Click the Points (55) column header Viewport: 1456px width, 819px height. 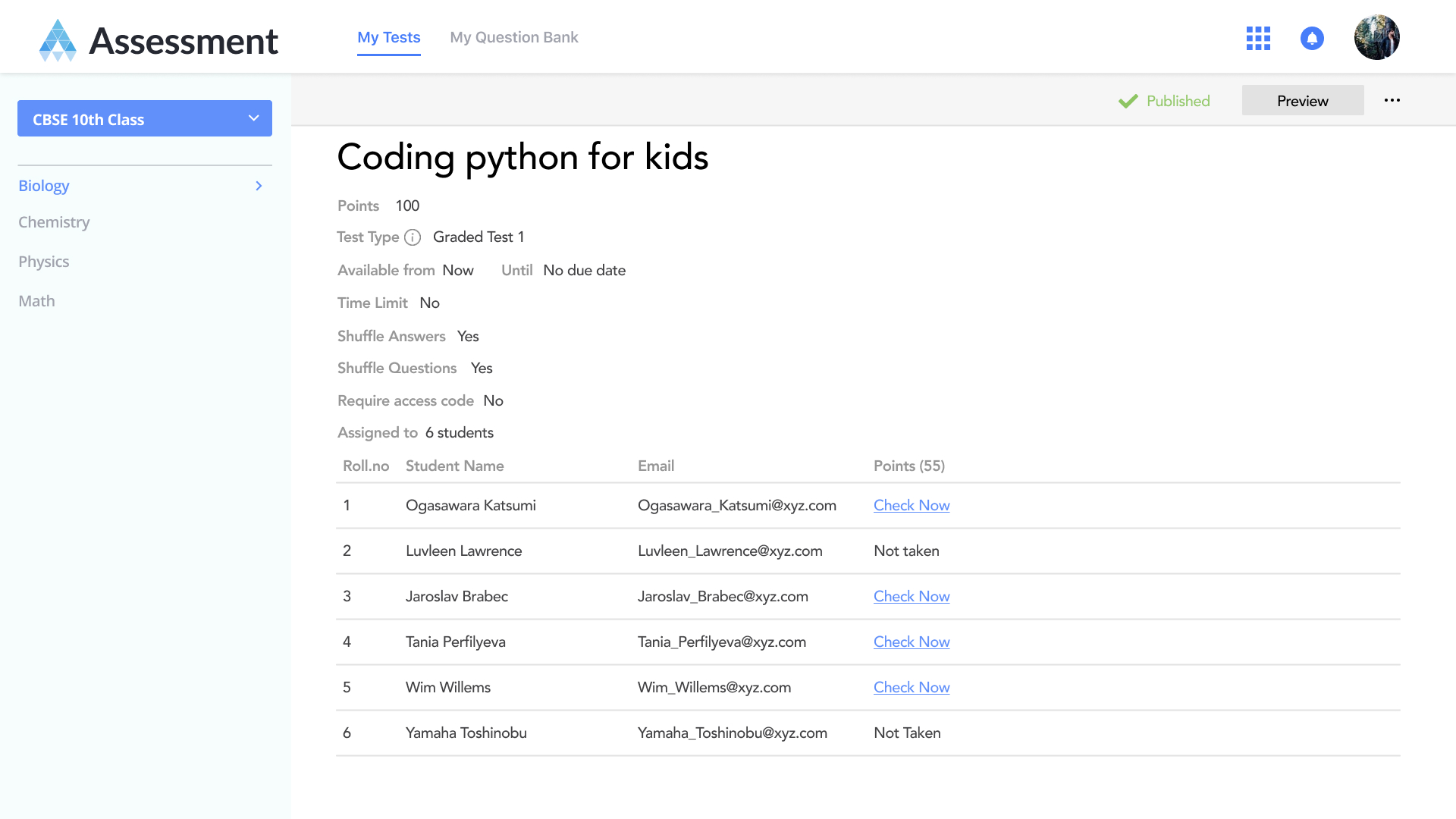(x=908, y=466)
